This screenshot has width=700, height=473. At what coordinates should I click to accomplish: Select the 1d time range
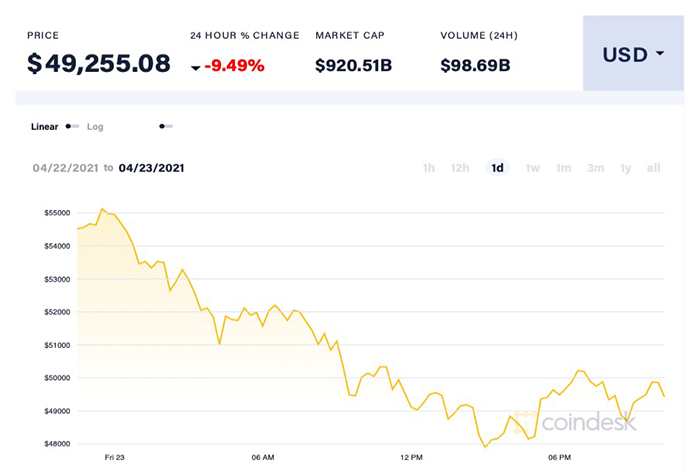pyautogui.click(x=497, y=168)
